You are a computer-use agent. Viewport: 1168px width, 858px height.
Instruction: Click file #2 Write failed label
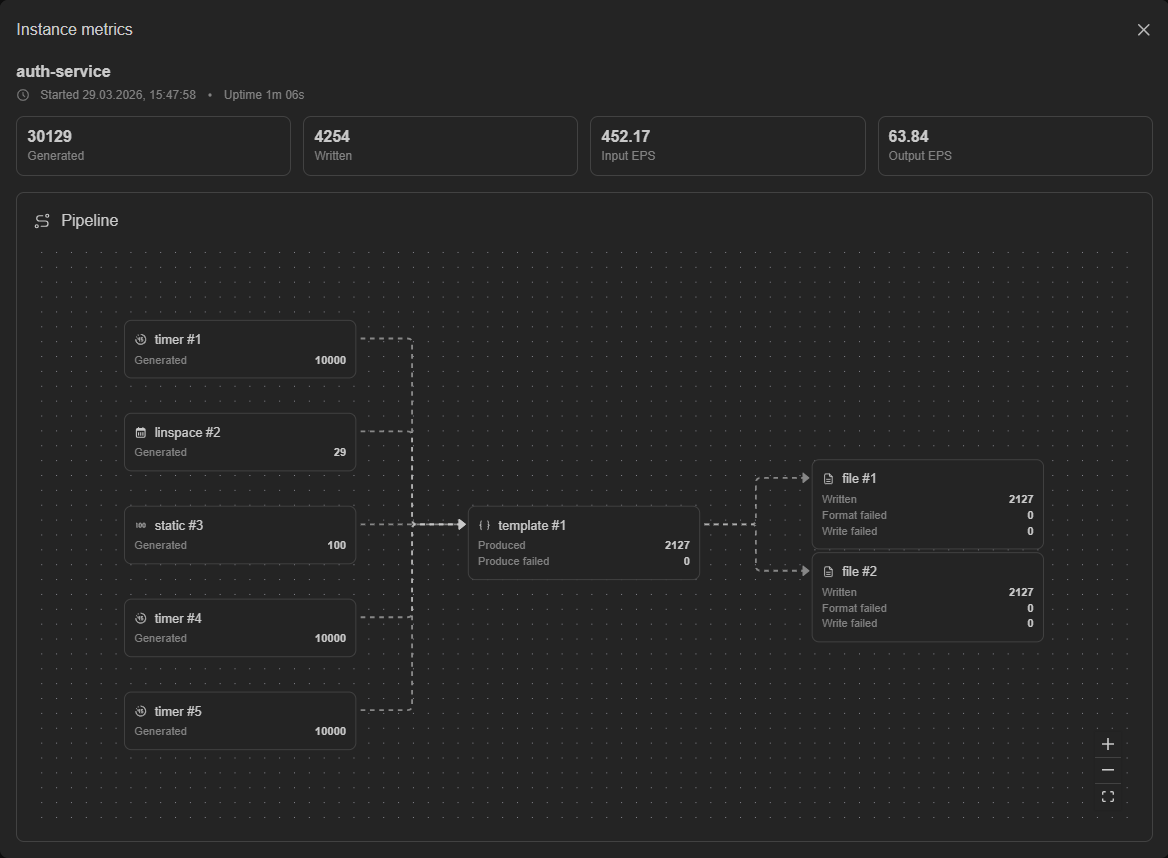point(849,624)
